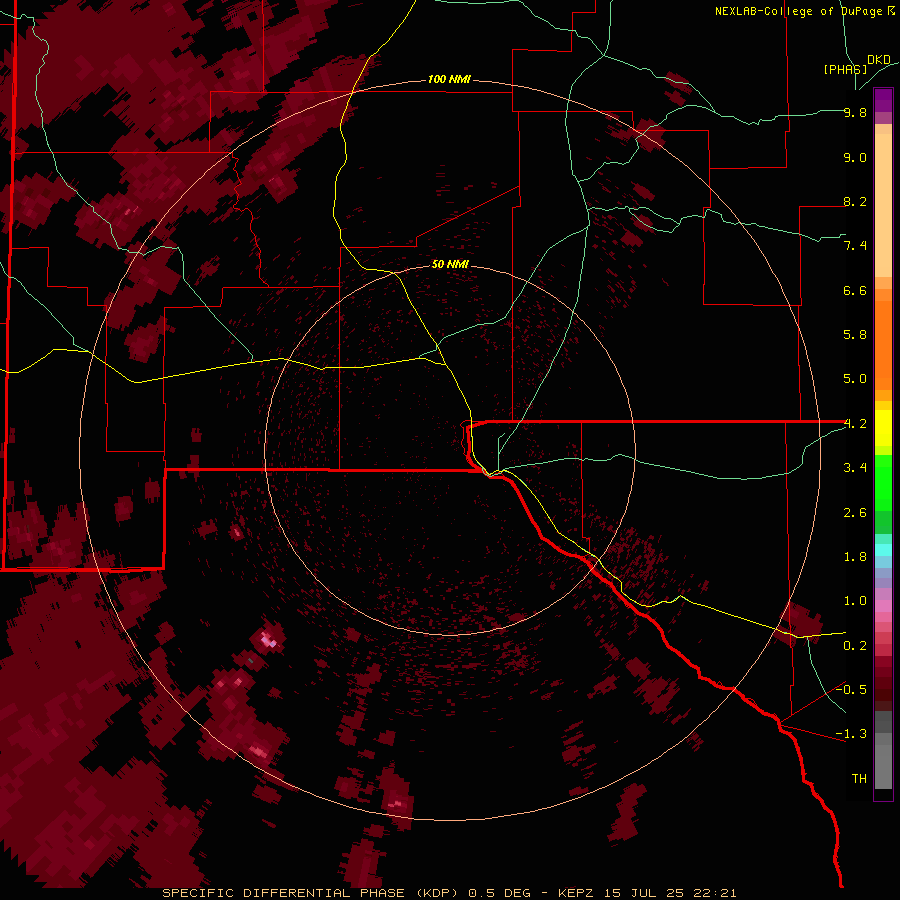Image resolution: width=900 pixels, height=900 pixels.
Task: Click the 0.2 scale value
Action: click(855, 645)
